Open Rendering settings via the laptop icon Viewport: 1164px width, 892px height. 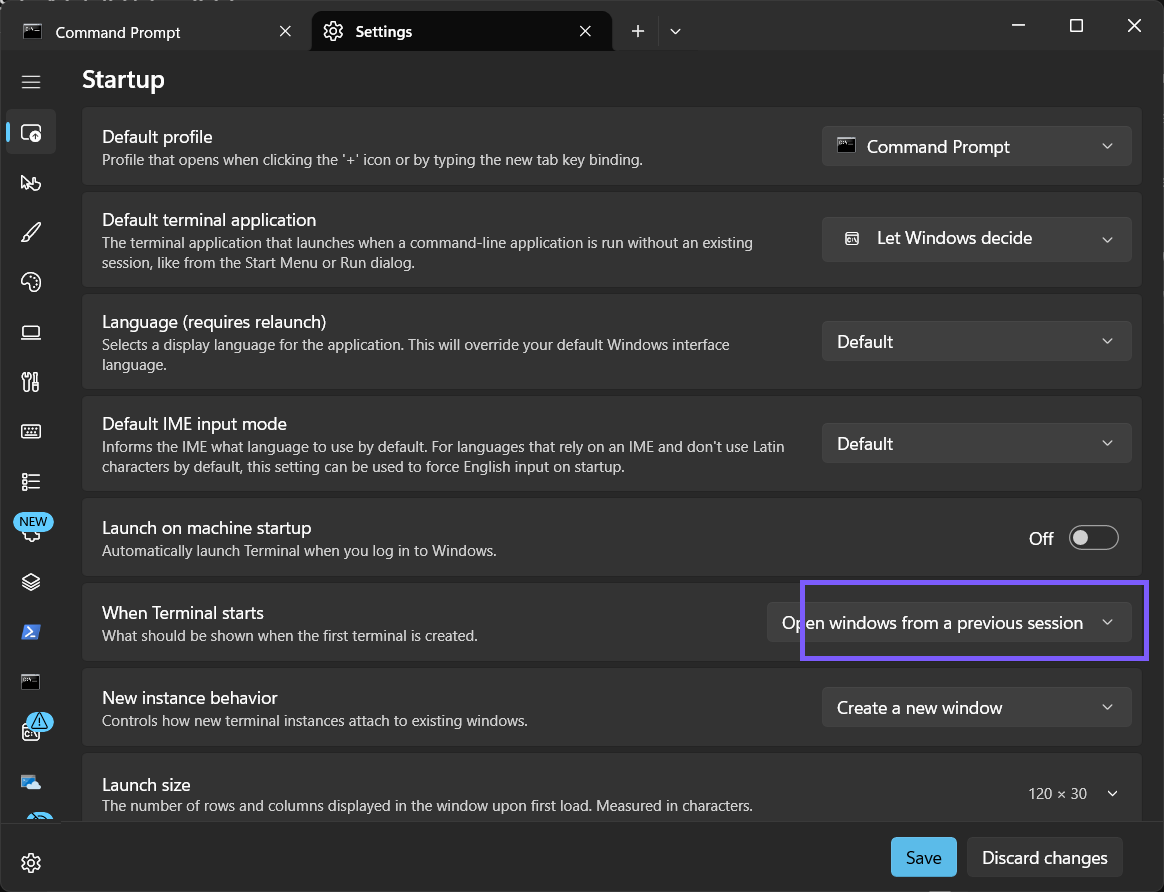coord(30,332)
